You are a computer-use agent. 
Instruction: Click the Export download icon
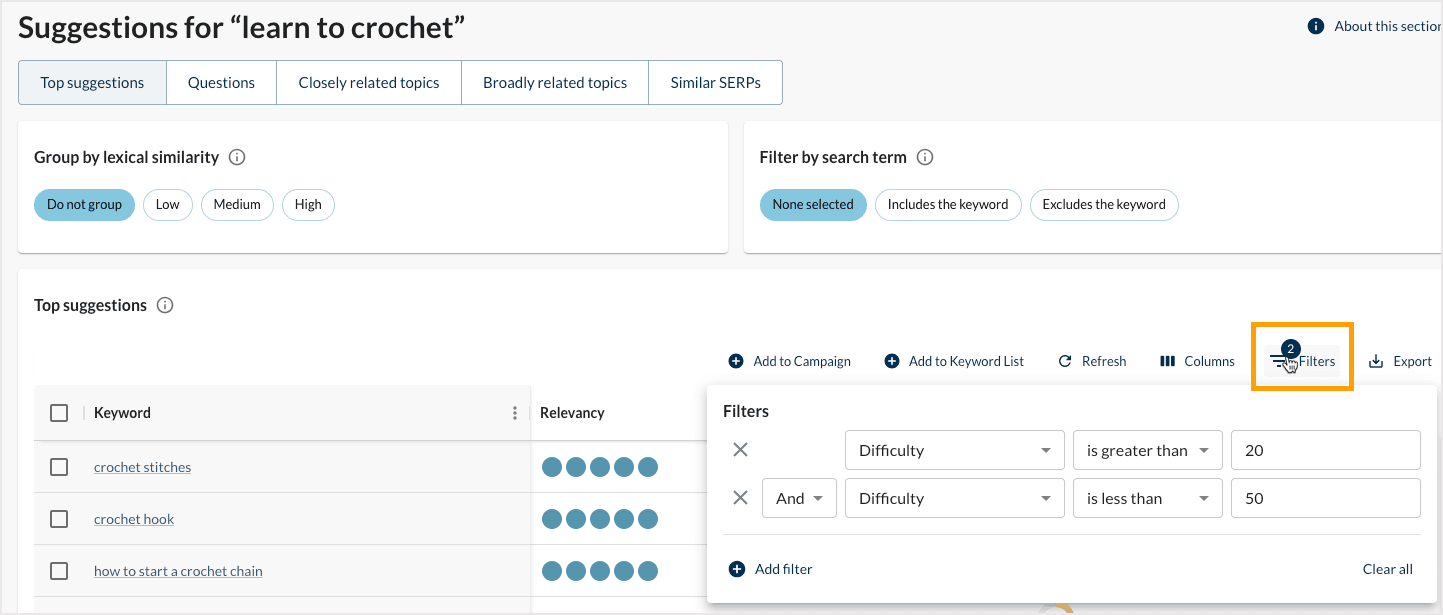[1376, 361]
